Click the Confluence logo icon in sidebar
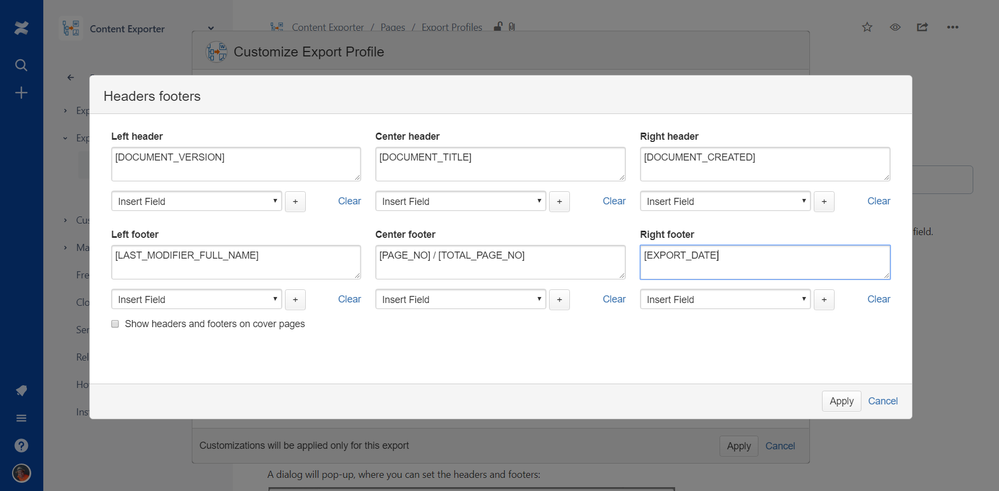The height and width of the screenshot is (491, 999). click(x=21, y=28)
